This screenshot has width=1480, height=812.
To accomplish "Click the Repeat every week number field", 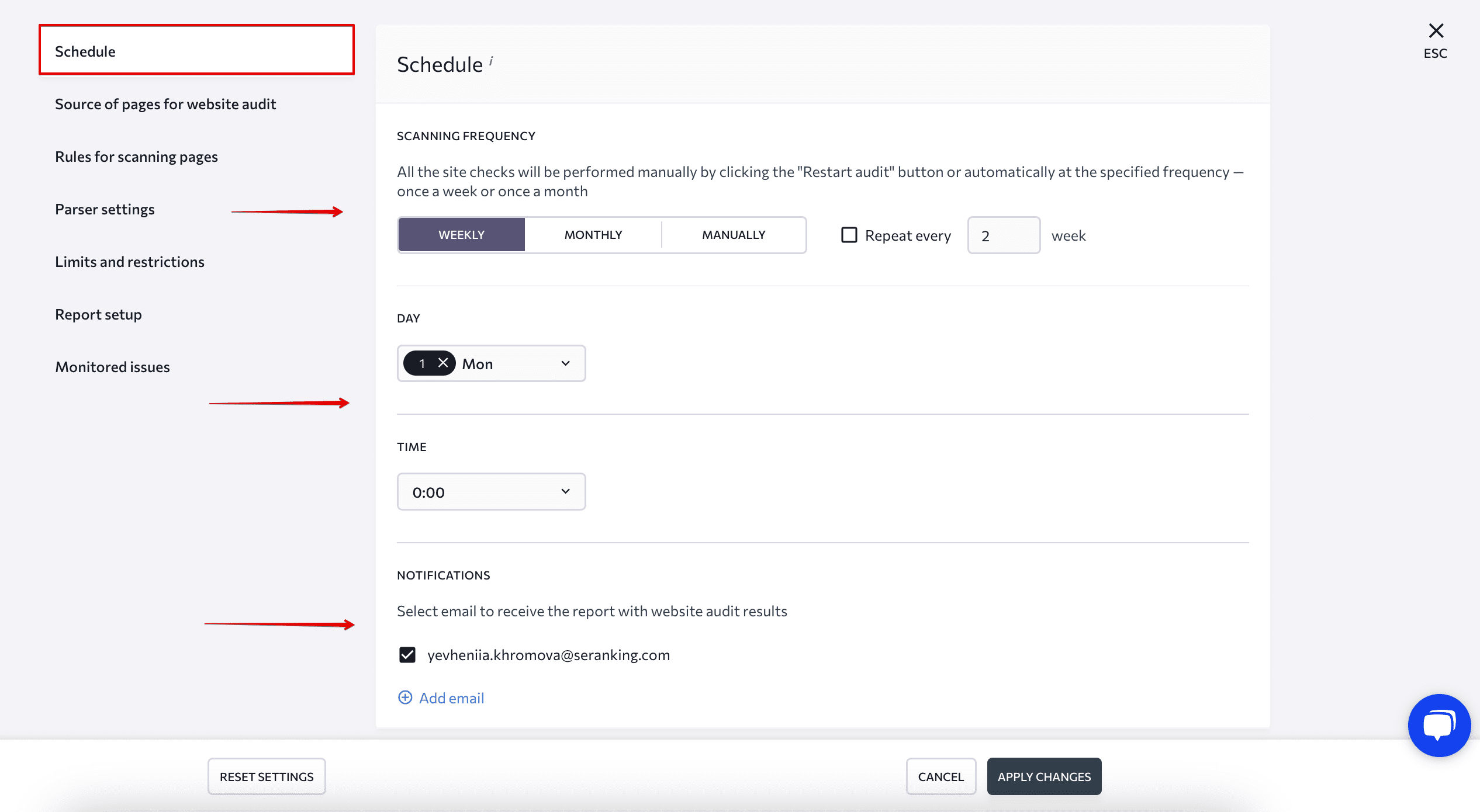I will click(x=1004, y=235).
